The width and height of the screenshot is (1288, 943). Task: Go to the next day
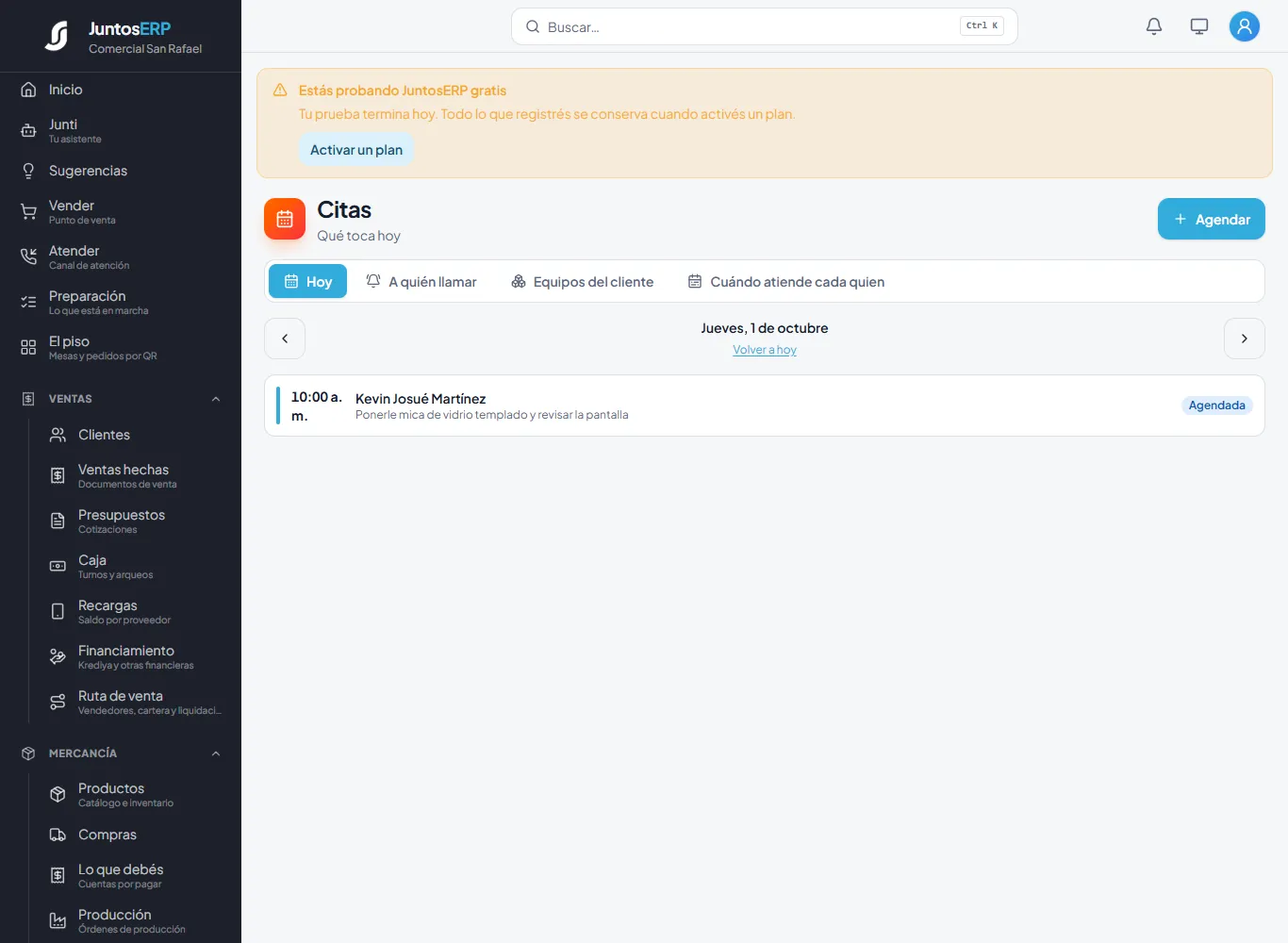(1245, 339)
